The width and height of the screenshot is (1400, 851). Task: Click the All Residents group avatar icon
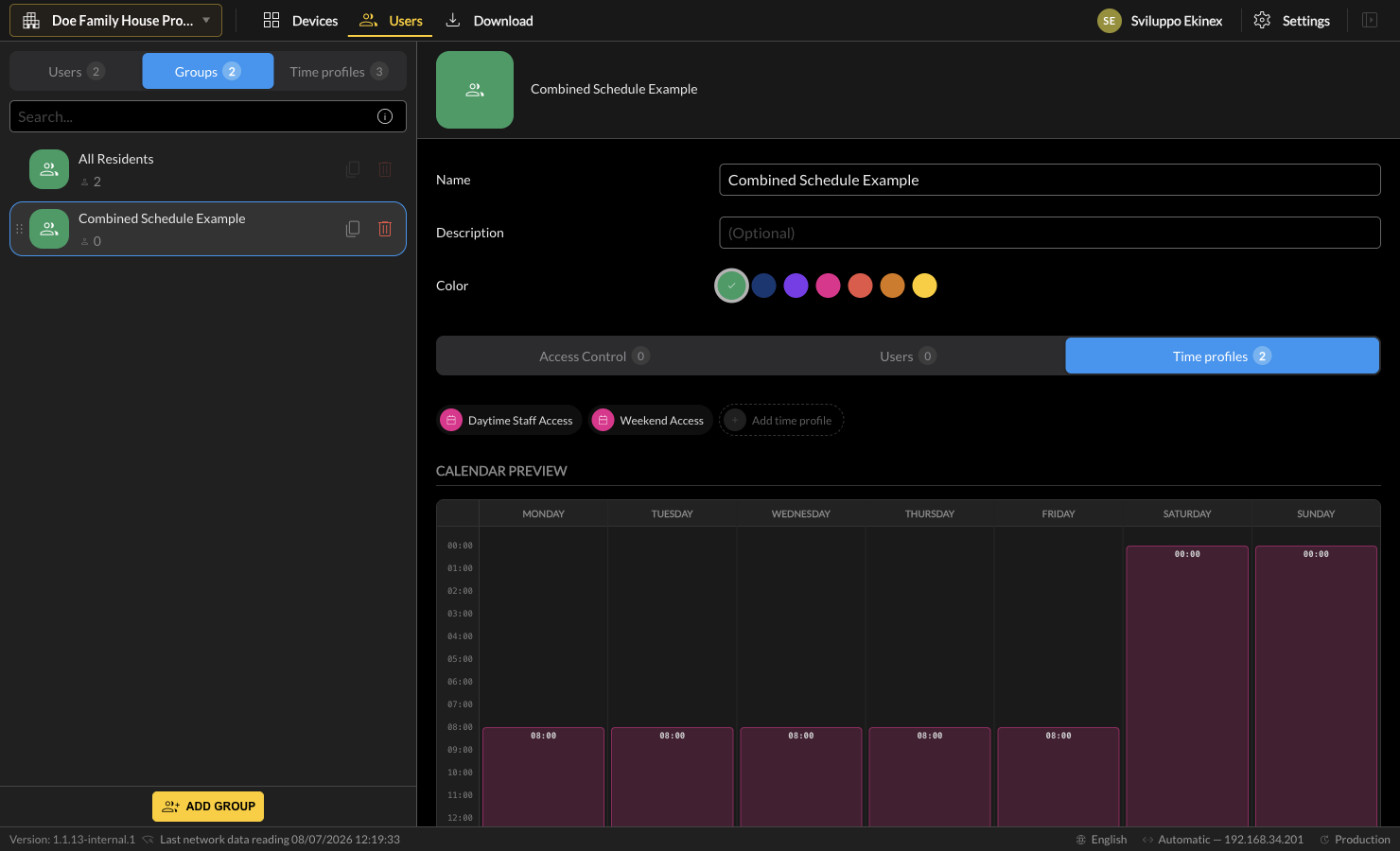49,169
